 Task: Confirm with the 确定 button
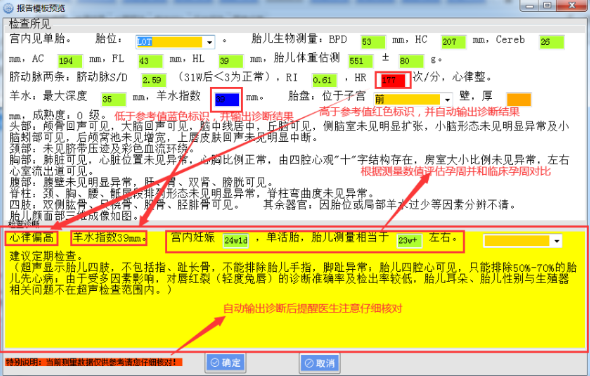pyautogui.click(x=225, y=363)
